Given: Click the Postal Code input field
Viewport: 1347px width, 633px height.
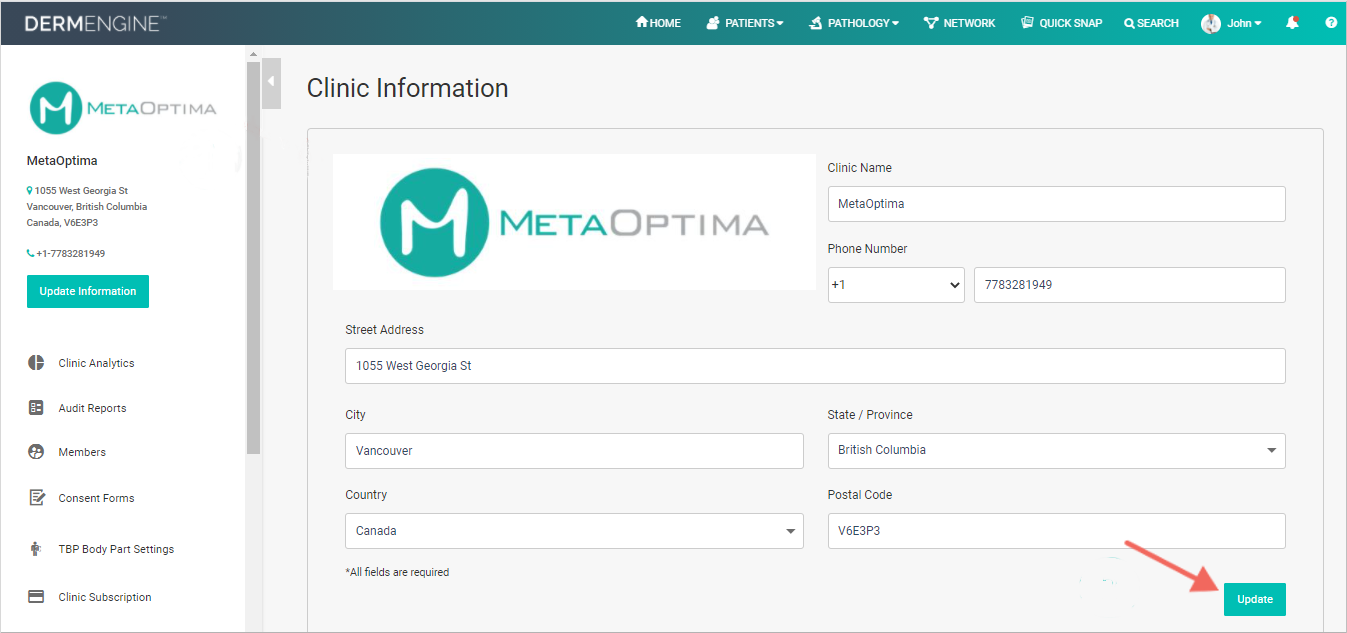Looking at the screenshot, I should tap(1056, 531).
